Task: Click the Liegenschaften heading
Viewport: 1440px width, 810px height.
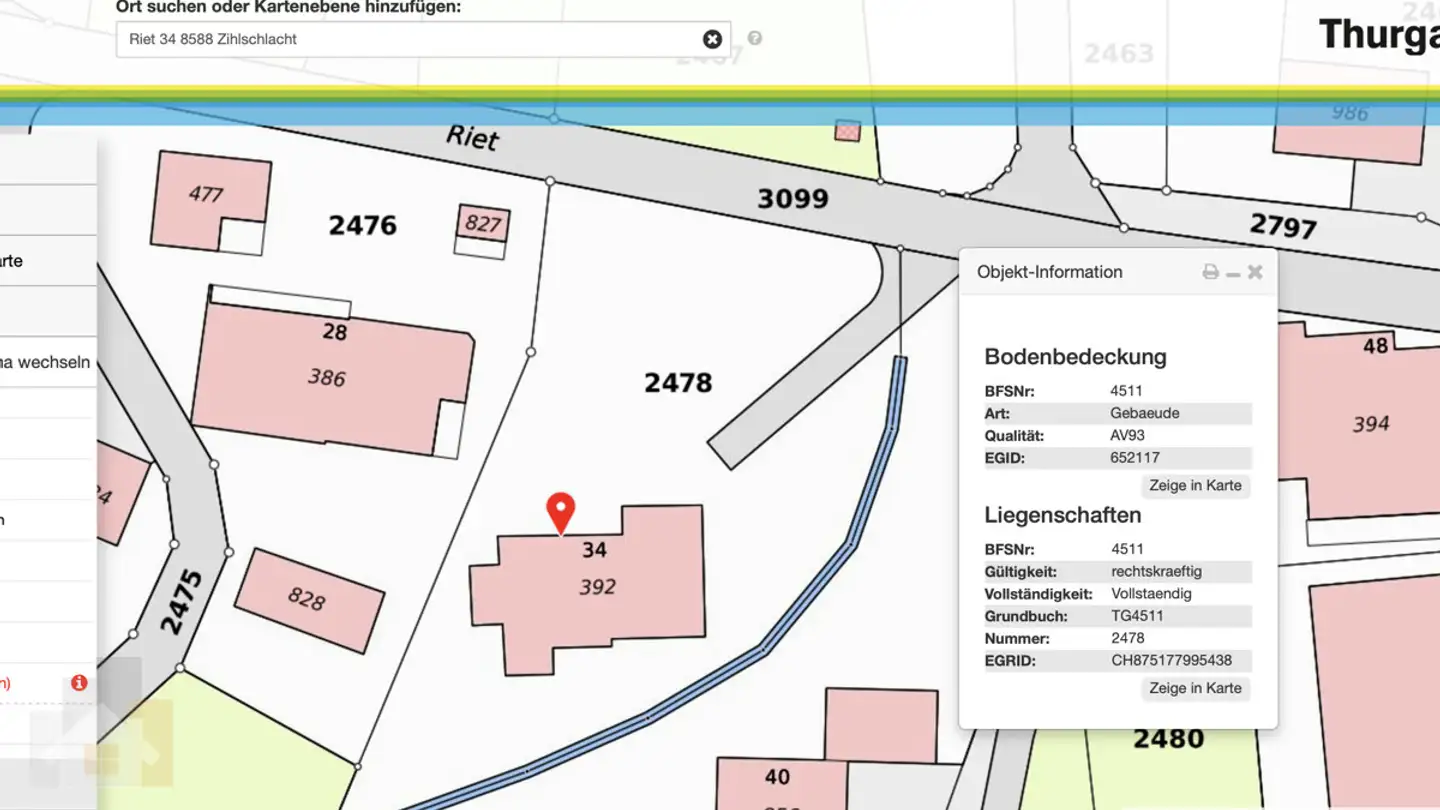Action: point(1063,516)
